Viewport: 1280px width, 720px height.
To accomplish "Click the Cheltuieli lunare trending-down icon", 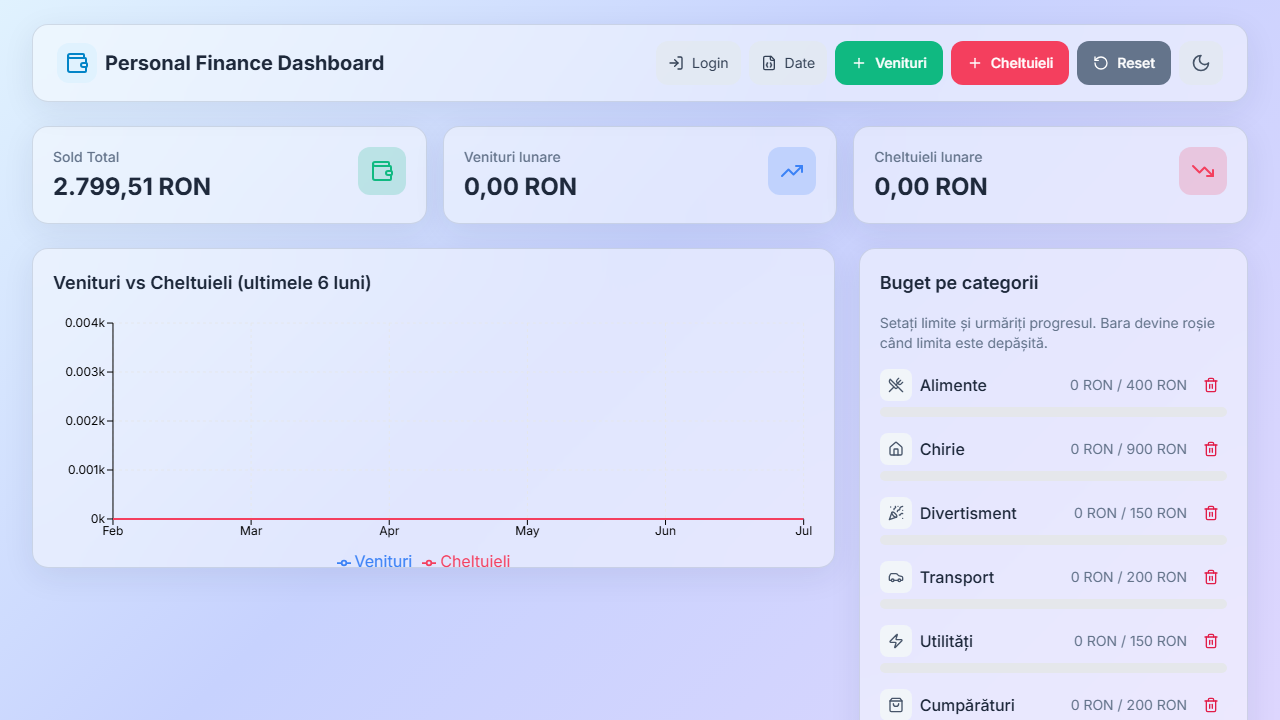I will (x=1203, y=171).
